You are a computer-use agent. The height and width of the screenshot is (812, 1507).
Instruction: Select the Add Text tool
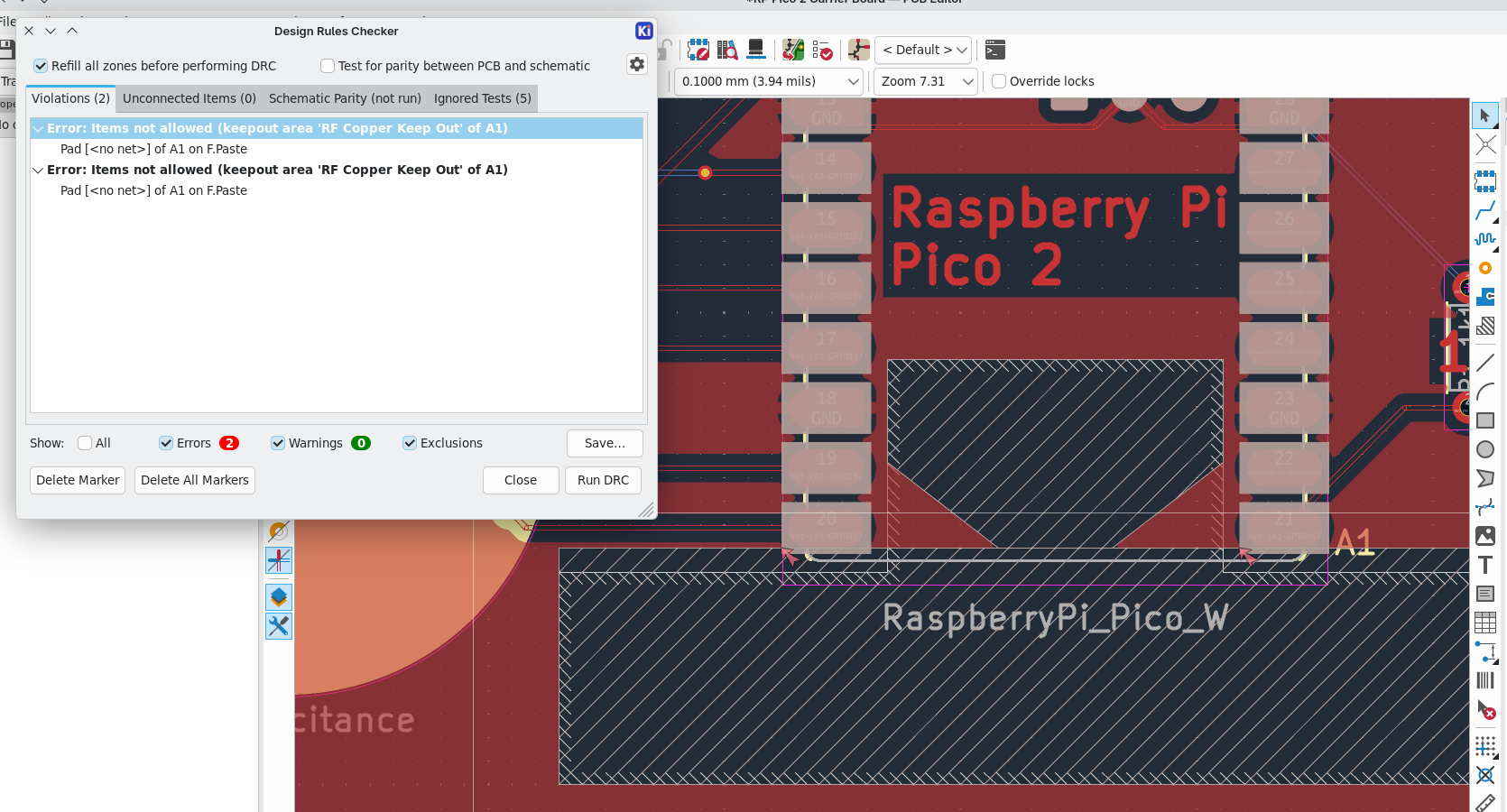pos(1485,565)
